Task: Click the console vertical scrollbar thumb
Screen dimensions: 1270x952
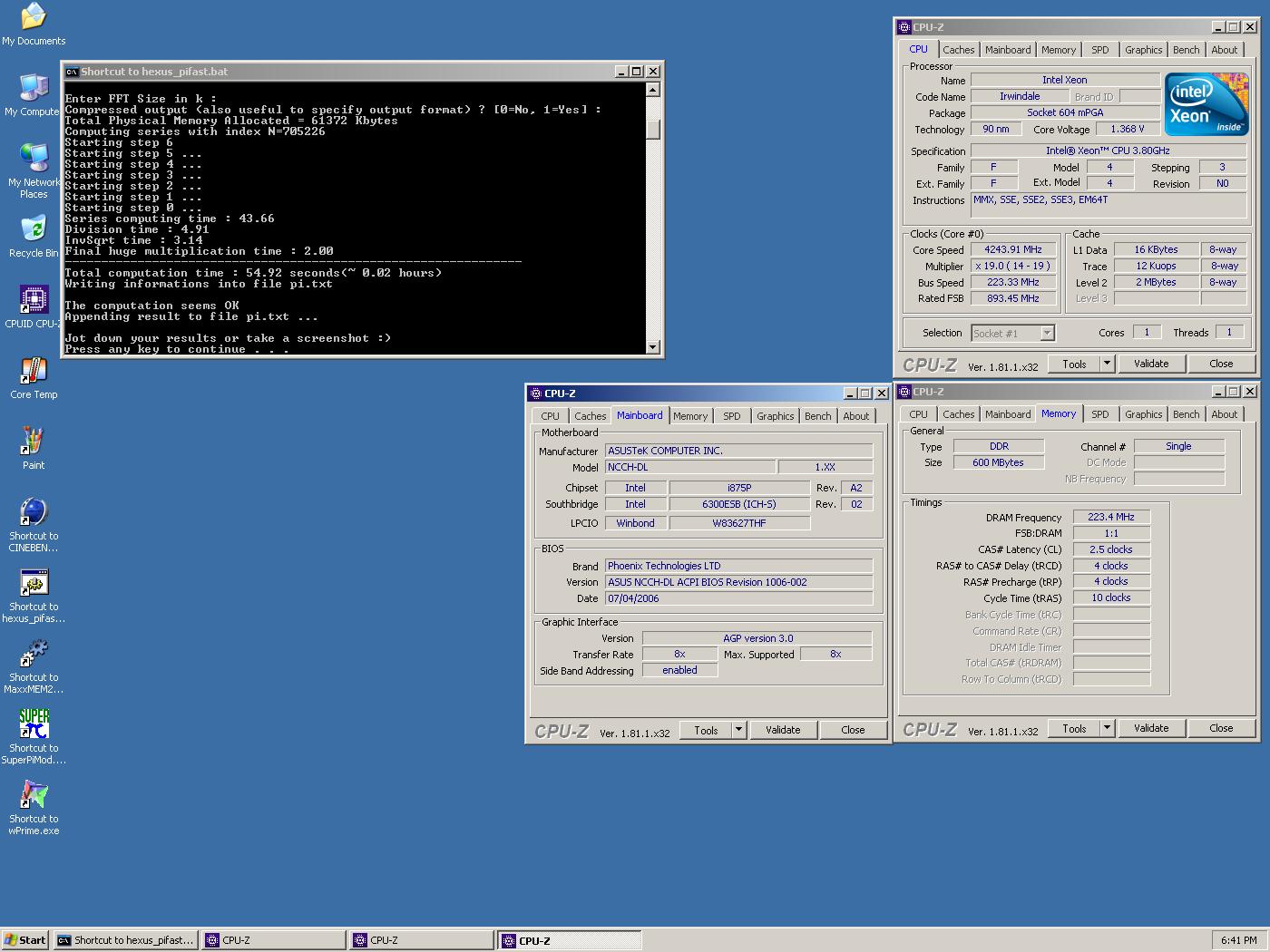Action: pyautogui.click(x=653, y=128)
